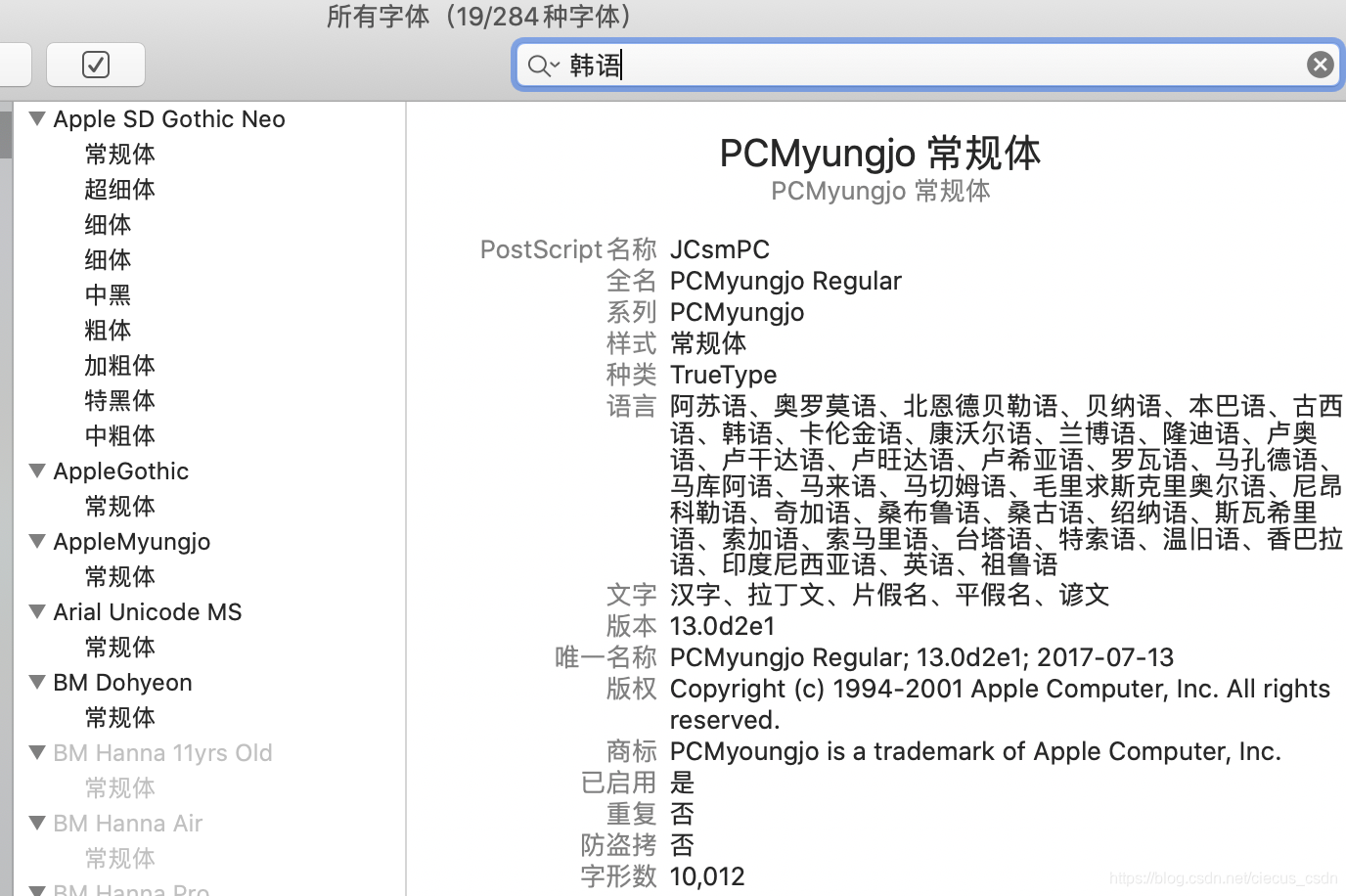1346x896 pixels.
Task: Select the BM Dohyeon font family
Action: [122, 683]
